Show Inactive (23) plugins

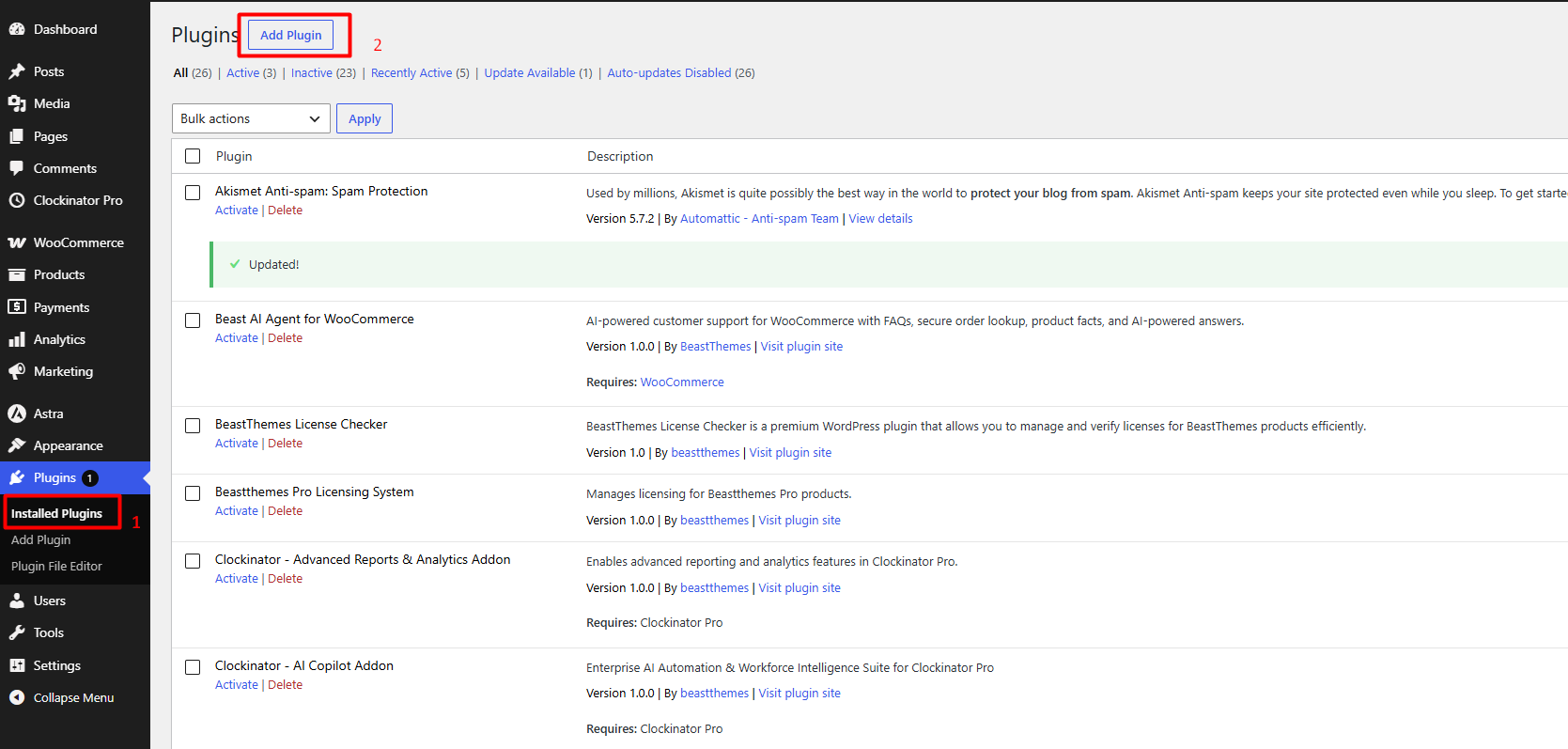[x=323, y=72]
